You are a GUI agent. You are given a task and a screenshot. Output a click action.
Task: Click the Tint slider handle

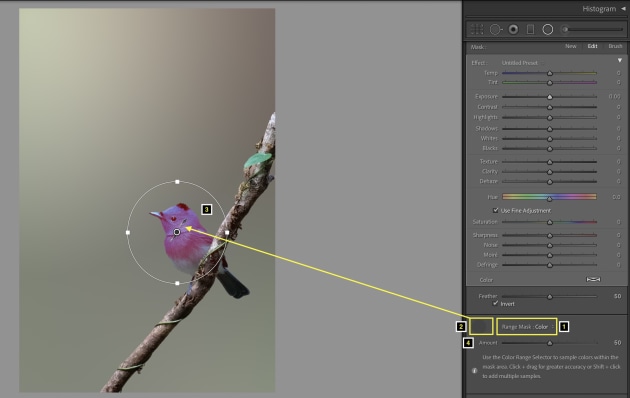pos(550,83)
